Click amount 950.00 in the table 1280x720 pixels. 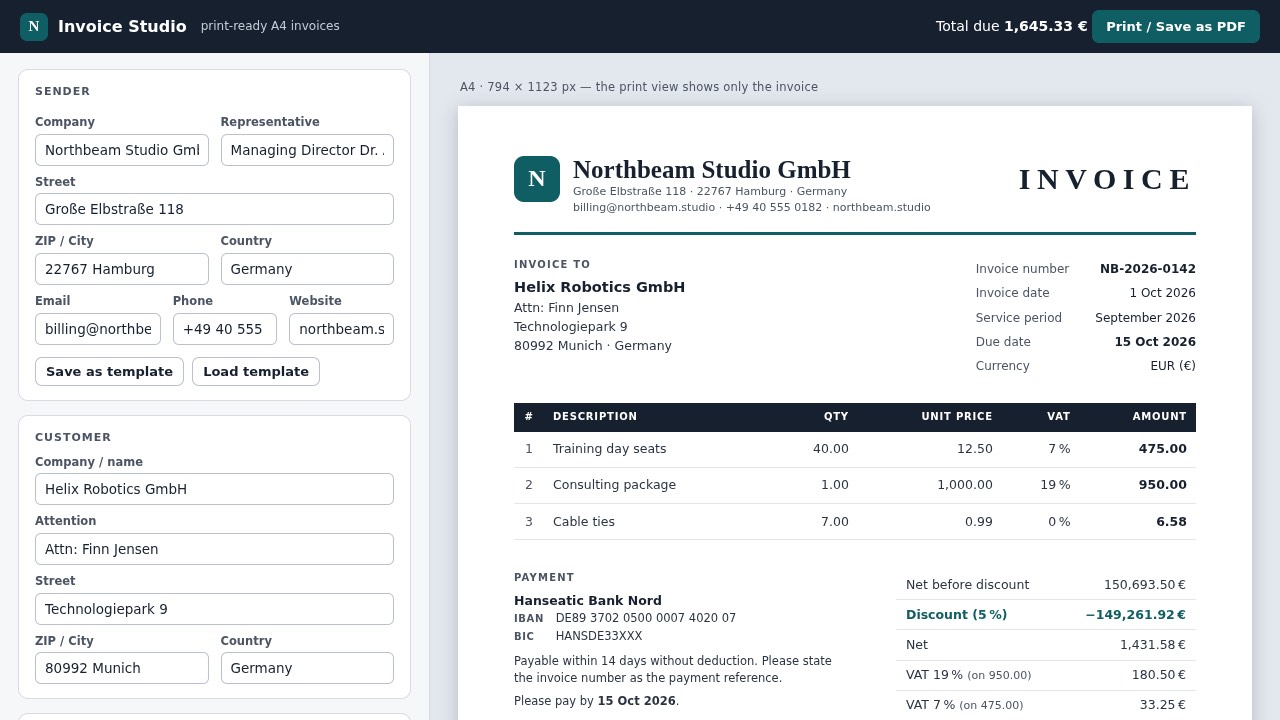click(x=1162, y=485)
